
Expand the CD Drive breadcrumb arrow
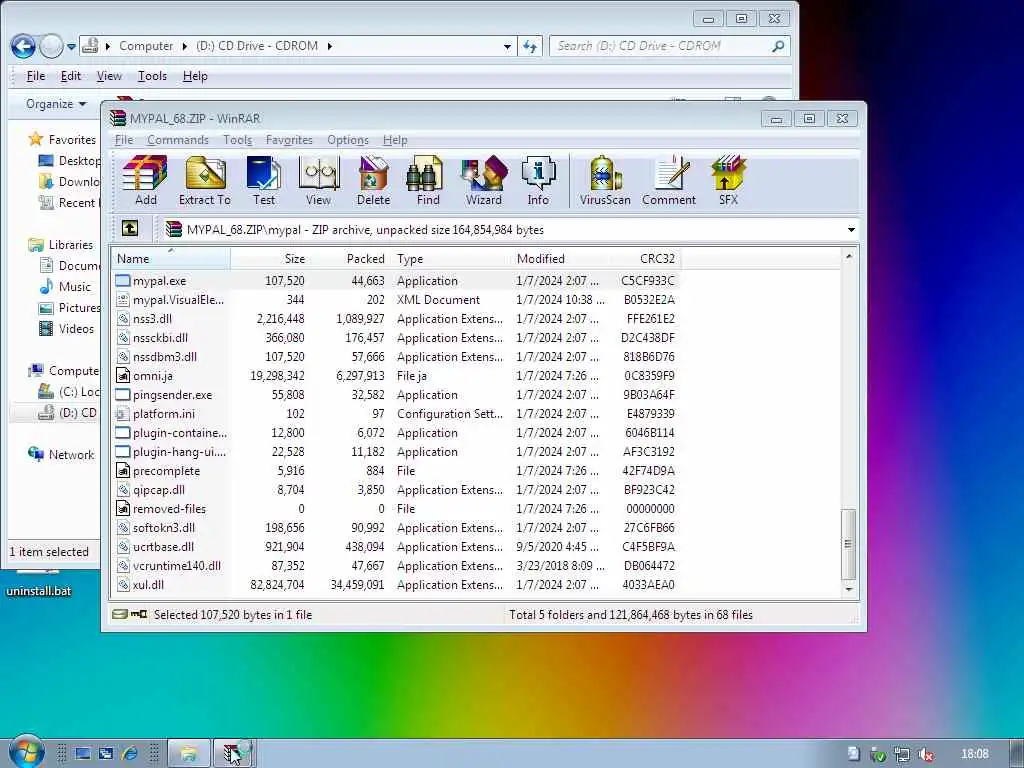tap(329, 46)
